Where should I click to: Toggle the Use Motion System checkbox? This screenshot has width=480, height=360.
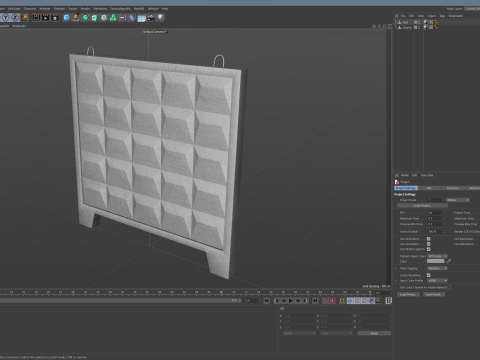point(429,249)
